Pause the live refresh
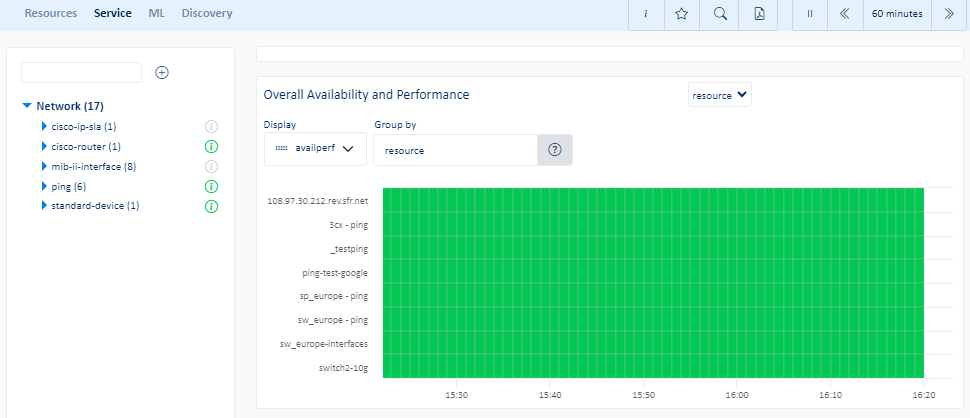This screenshot has height=418, width=970. [x=810, y=14]
